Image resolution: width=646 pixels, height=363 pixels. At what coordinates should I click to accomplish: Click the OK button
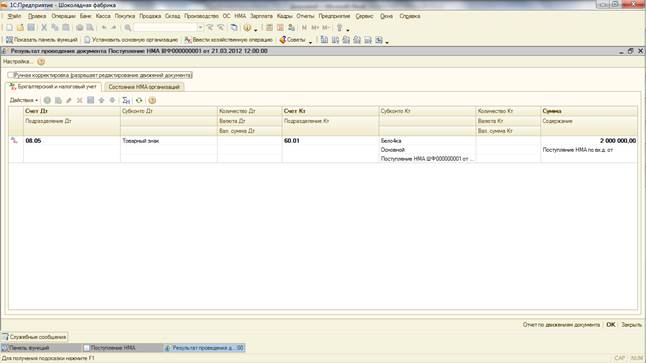click(x=611, y=325)
